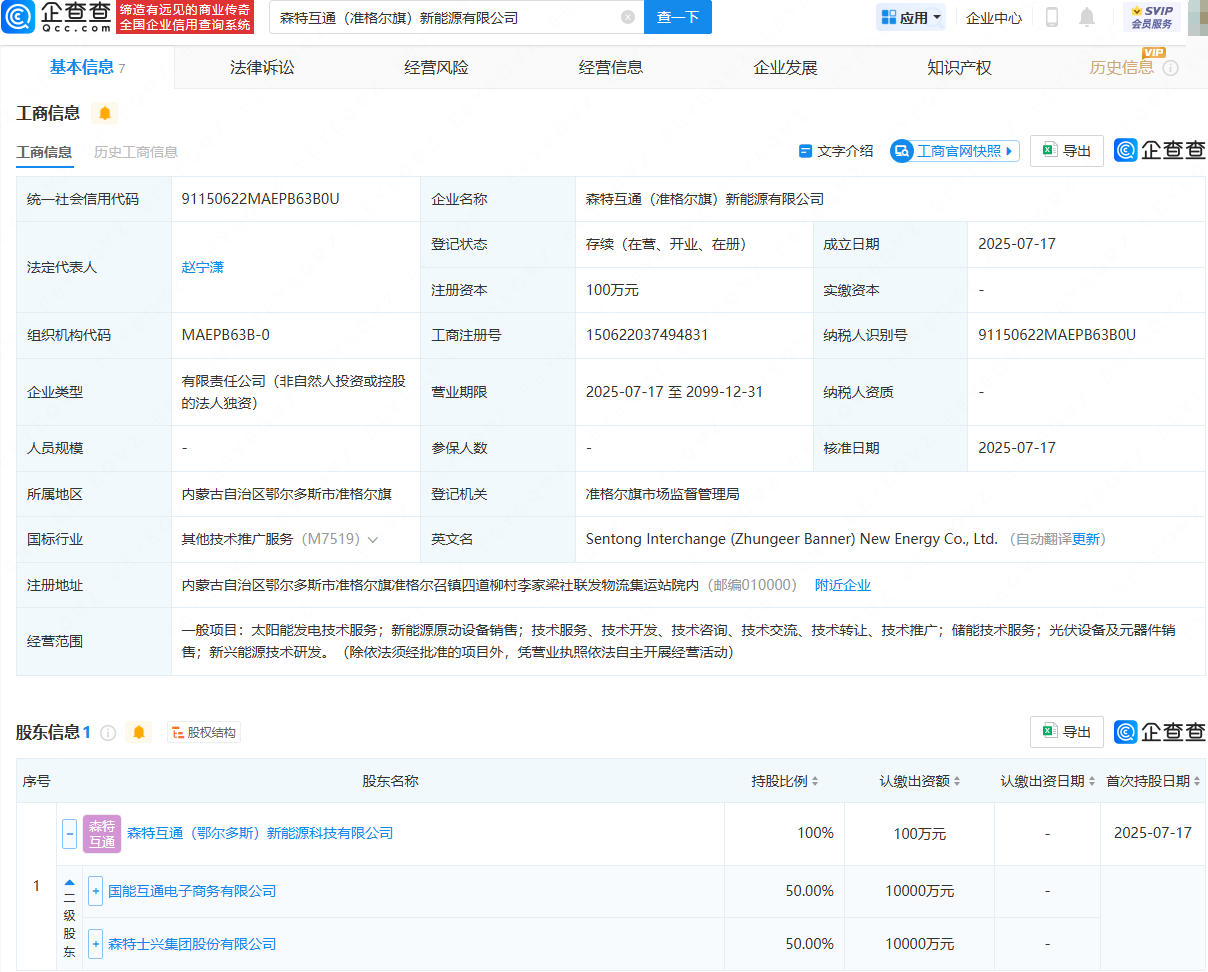
Task: Expand 国能互通电子商务有限公司 shareholder details
Action: tap(95, 889)
